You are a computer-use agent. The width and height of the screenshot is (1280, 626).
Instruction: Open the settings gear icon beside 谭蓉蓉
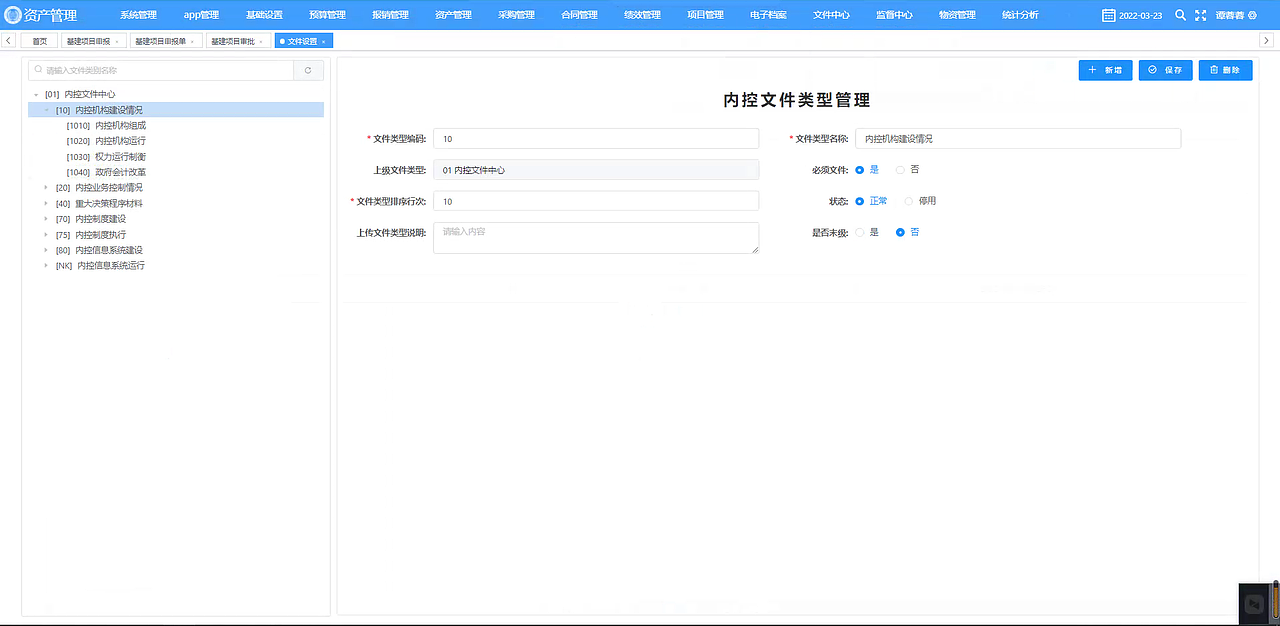1251,15
